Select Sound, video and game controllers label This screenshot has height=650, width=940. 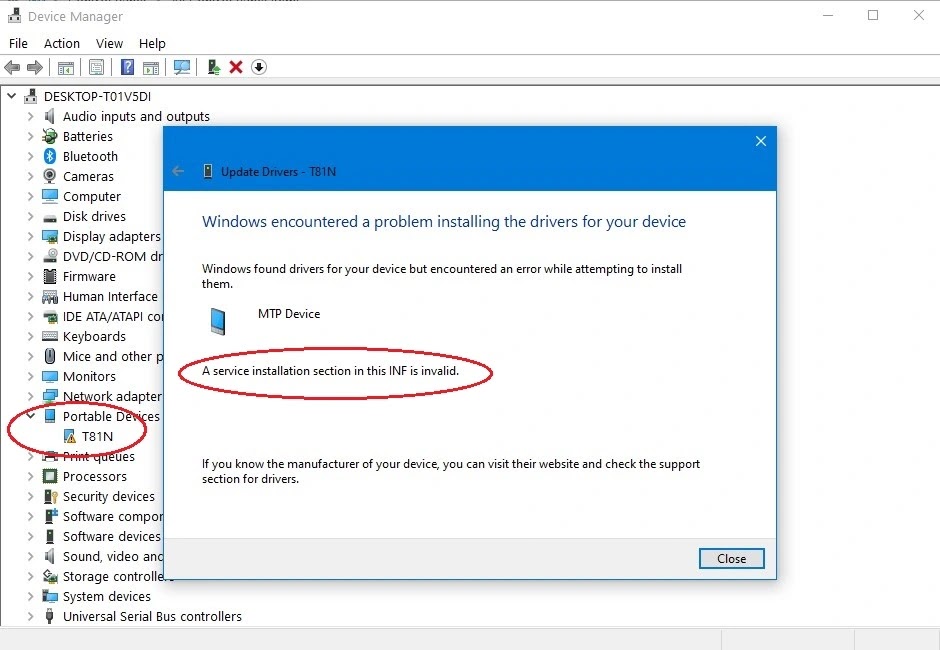pyautogui.click(x=113, y=556)
